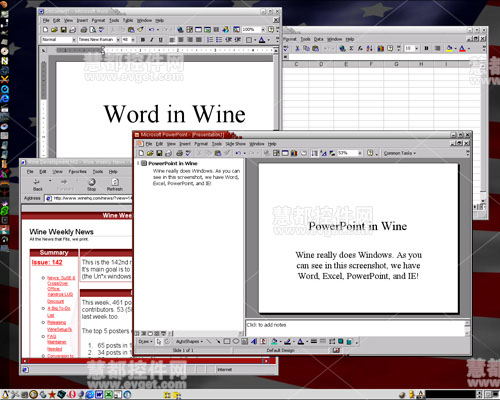Click the Excel font color A icon
500x400 pixels.
462,48
